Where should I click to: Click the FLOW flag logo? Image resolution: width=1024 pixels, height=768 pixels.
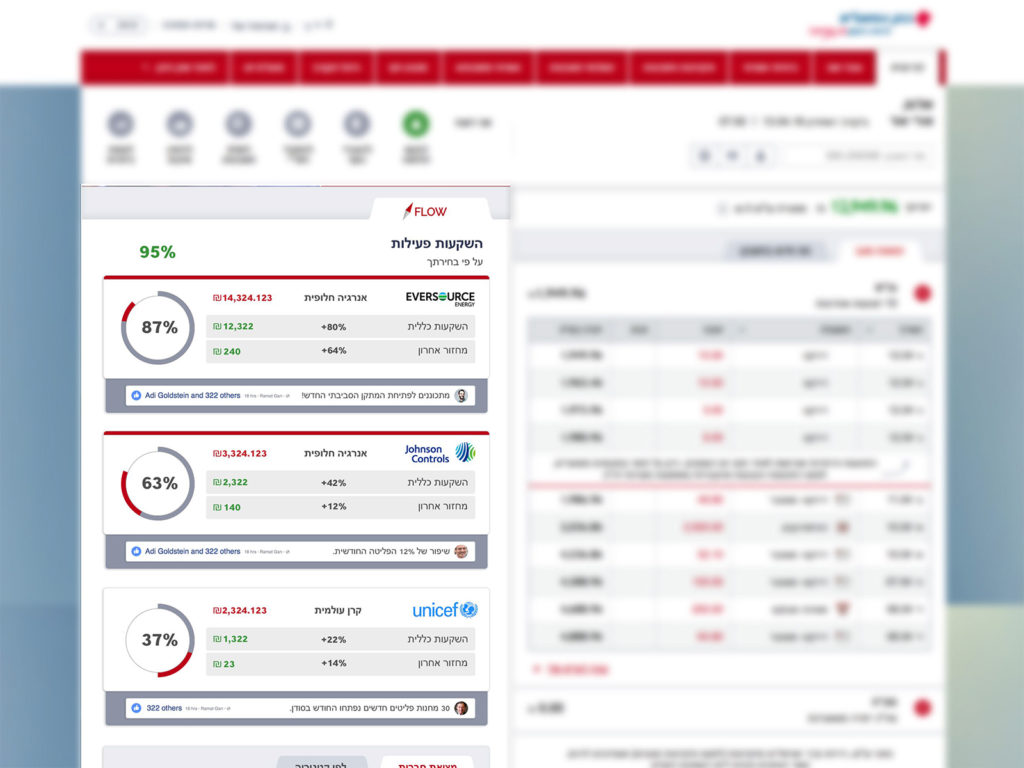click(424, 211)
